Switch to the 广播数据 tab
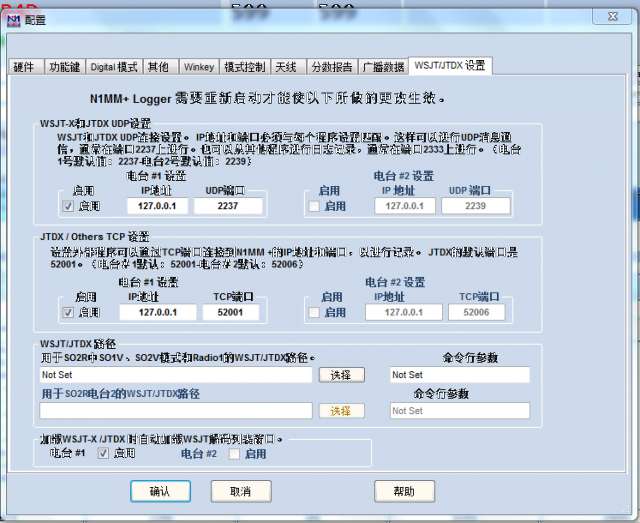640x523 pixels. click(x=383, y=67)
